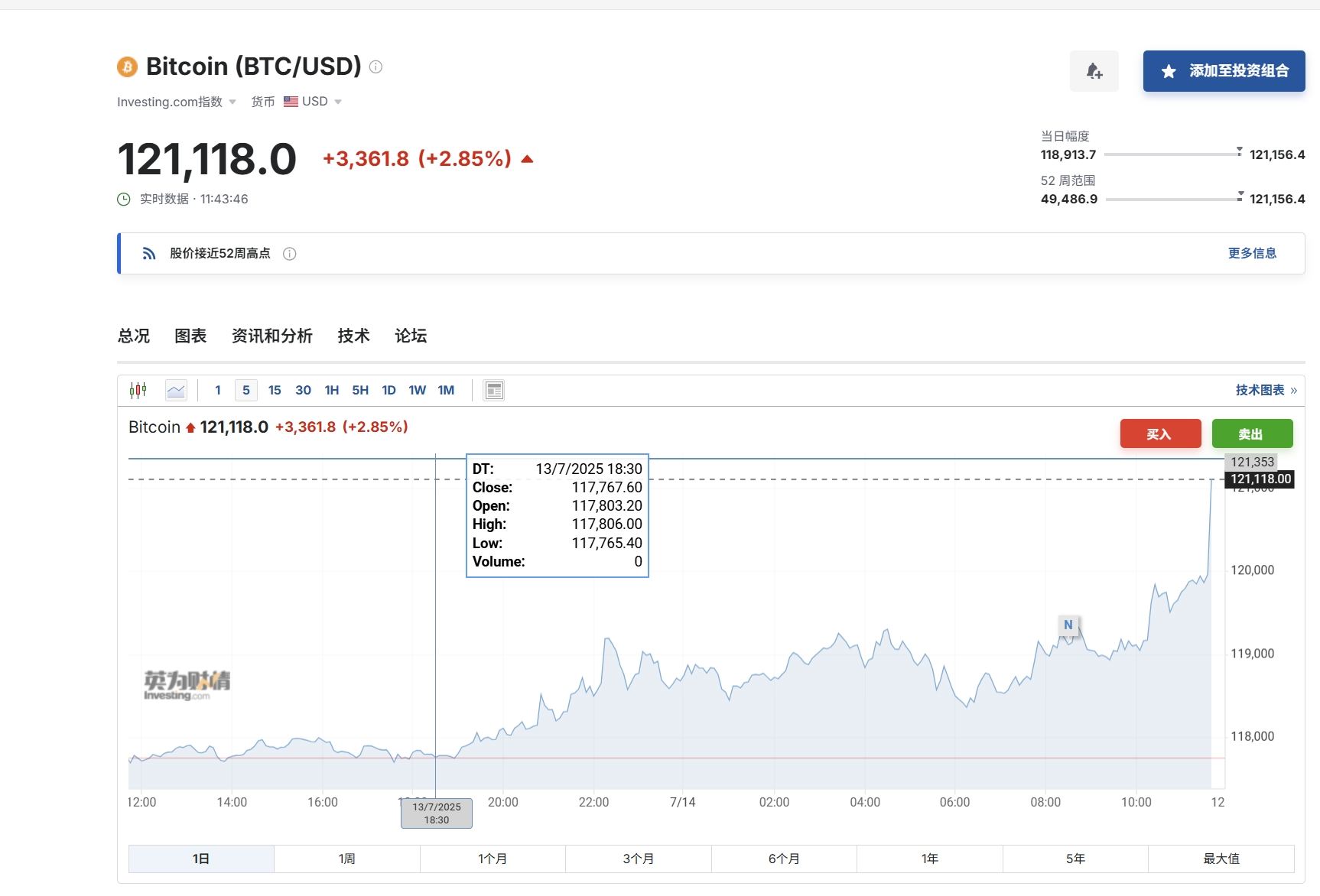Click the red 买入 button
The width and height of the screenshot is (1320, 896).
coord(1160,433)
